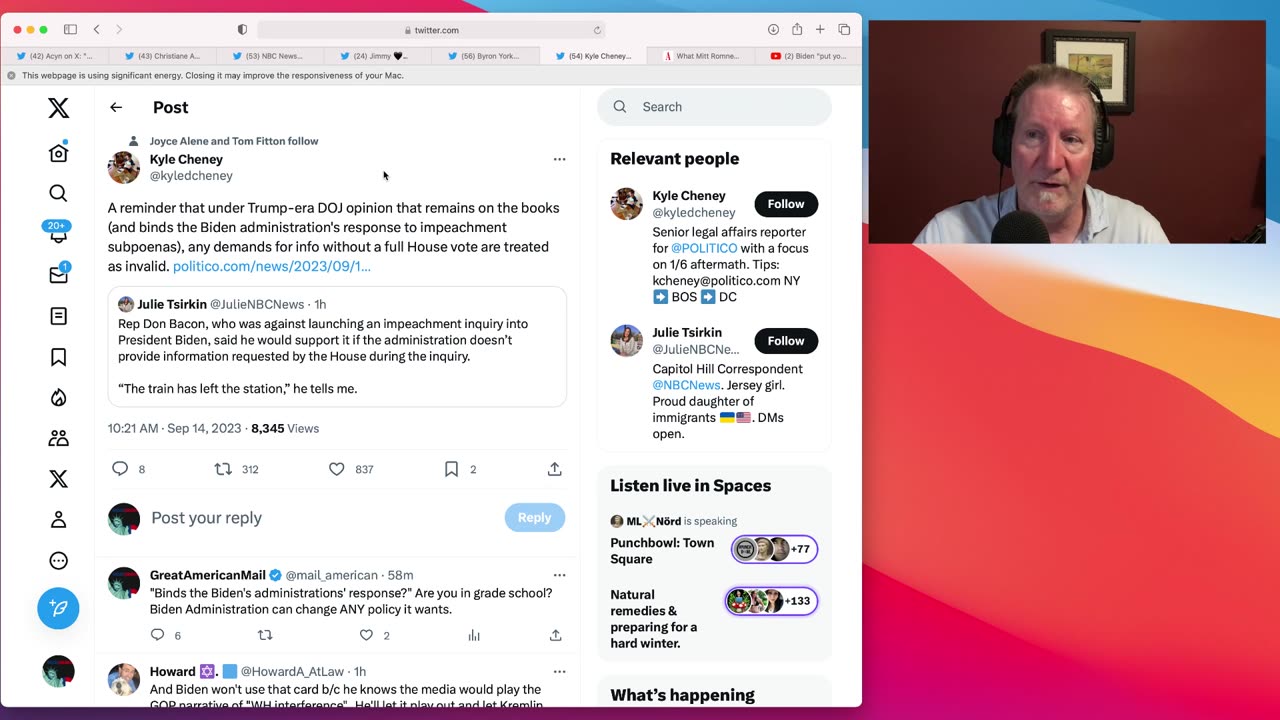Open Bookmarks icon in sidebar
1280x720 pixels.
58,357
